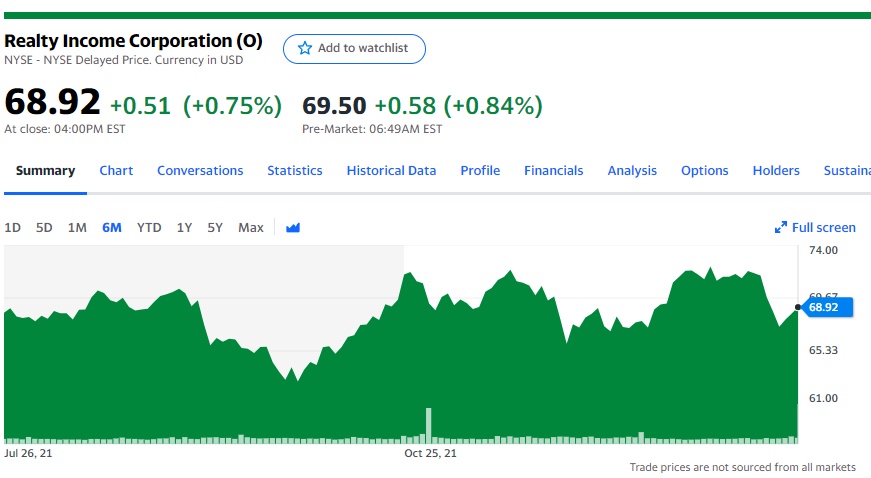Click the Oct 25, 21 date label
The height and width of the screenshot is (478, 871).
[x=431, y=453]
